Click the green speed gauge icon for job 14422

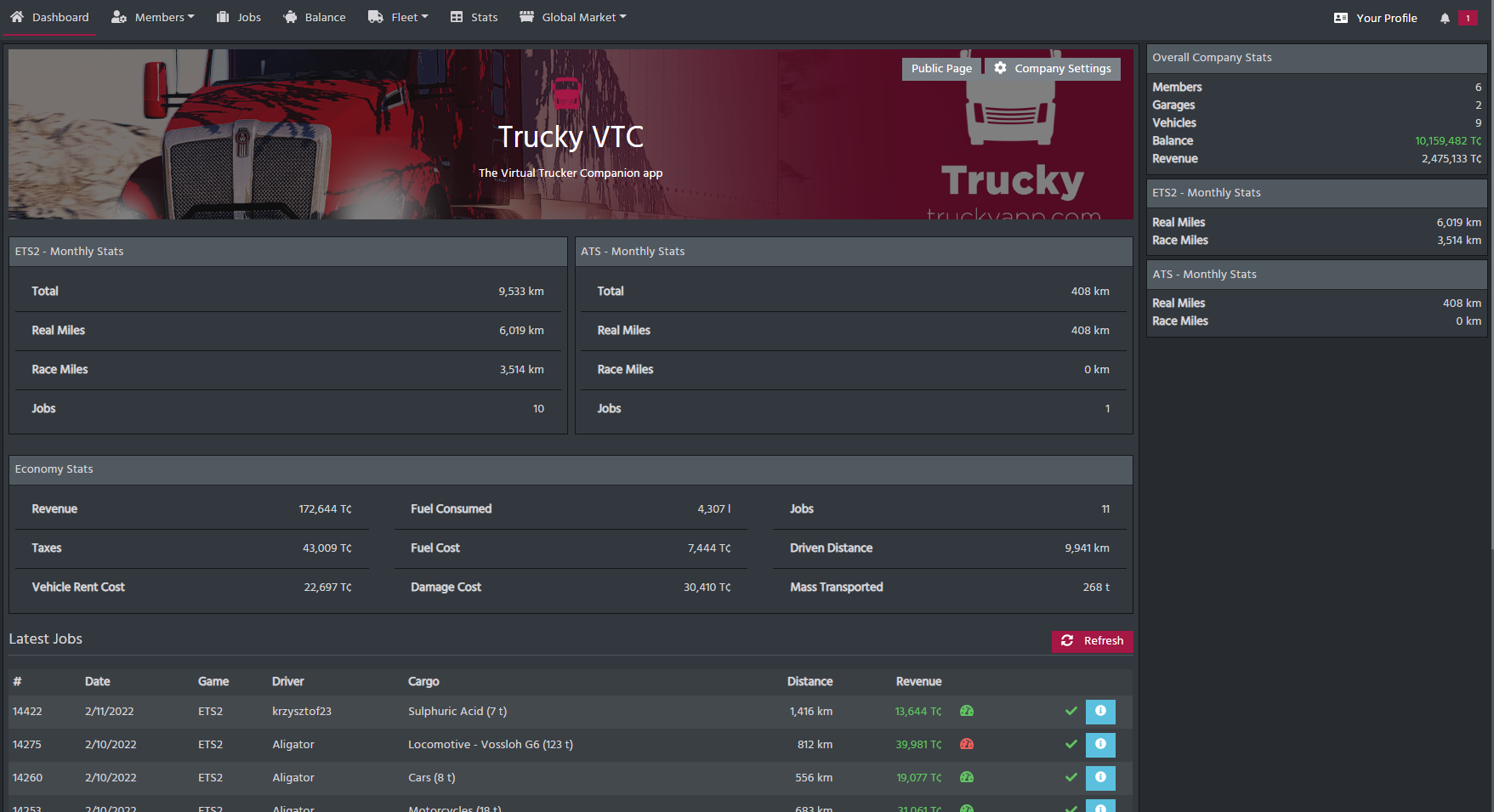tap(967, 711)
